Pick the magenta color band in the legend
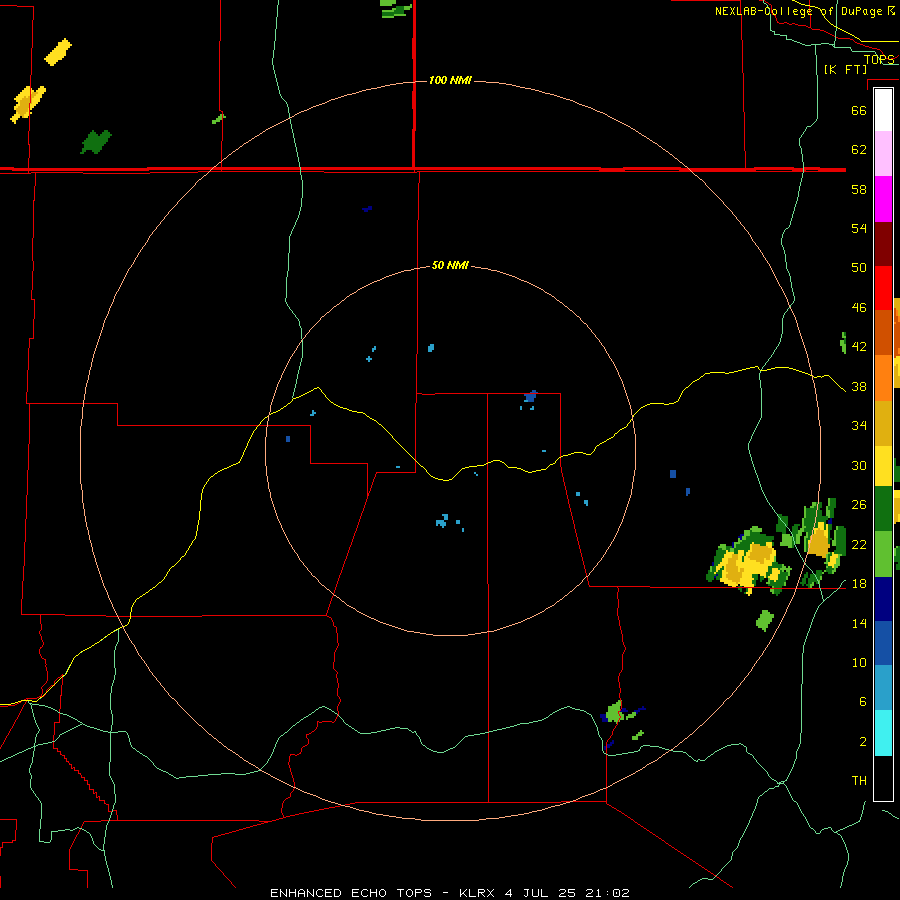 883,199
